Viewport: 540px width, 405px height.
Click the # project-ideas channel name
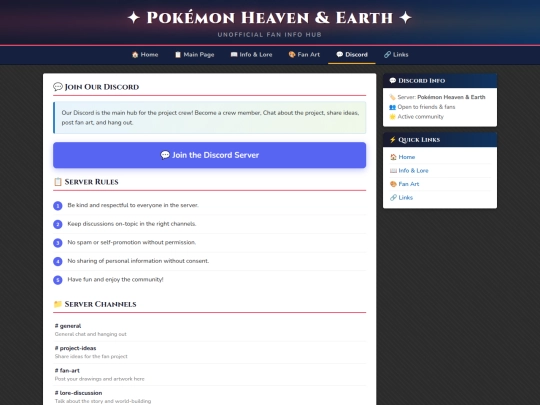tap(75, 348)
